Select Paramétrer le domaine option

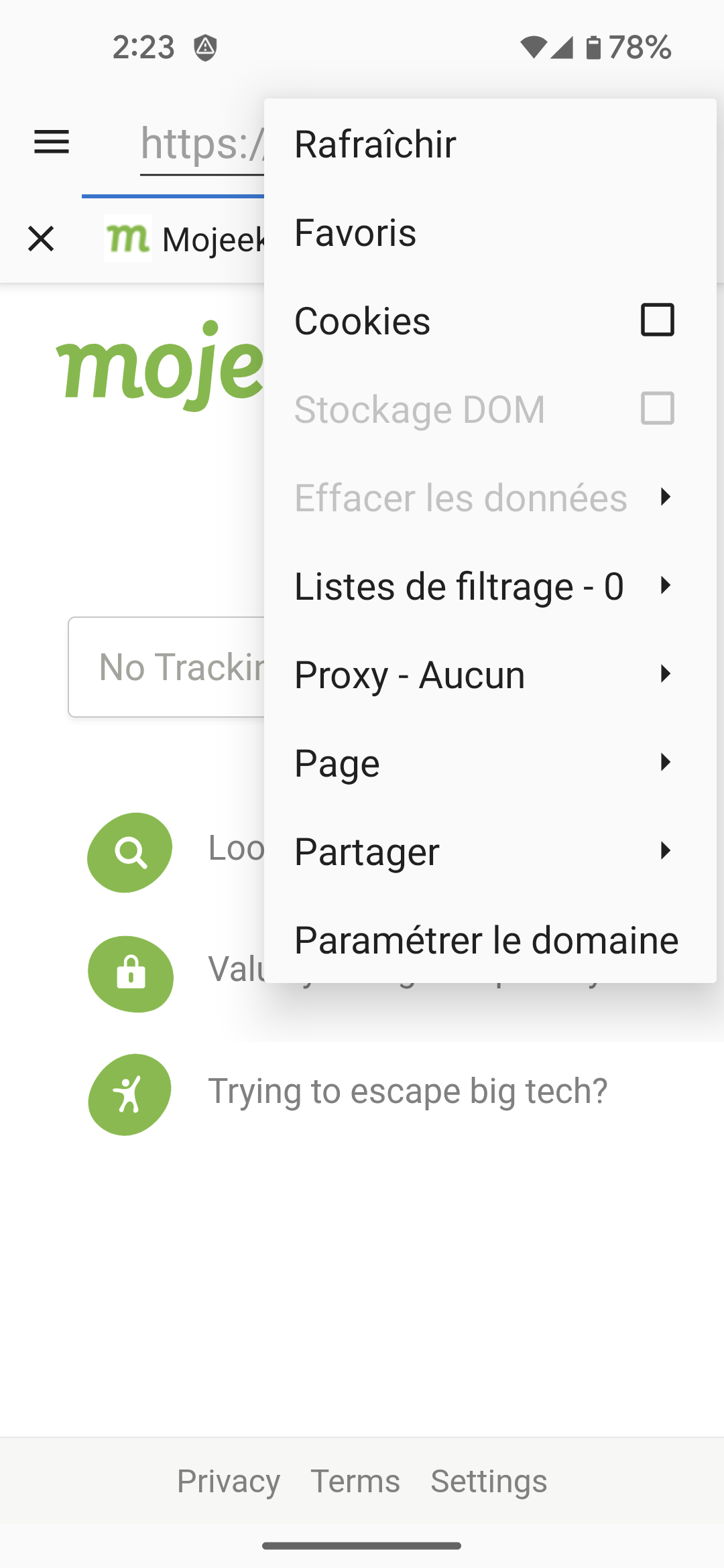tap(487, 939)
